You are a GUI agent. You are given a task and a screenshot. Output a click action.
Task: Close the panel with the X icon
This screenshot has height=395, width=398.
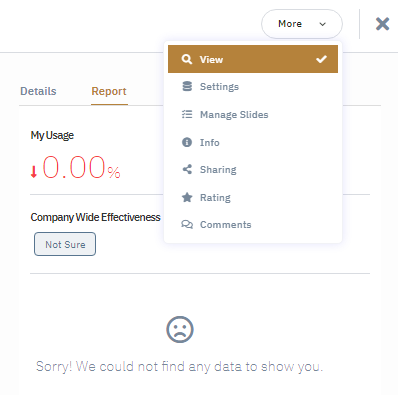pyautogui.click(x=382, y=24)
